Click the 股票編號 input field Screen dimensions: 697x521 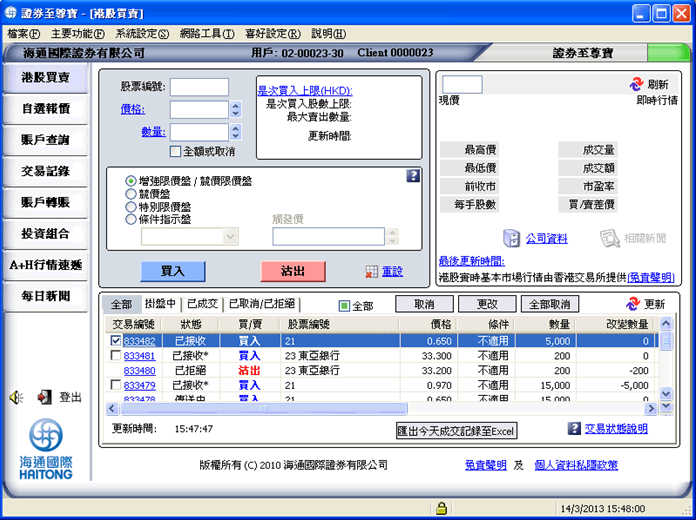tap(200, 87)
